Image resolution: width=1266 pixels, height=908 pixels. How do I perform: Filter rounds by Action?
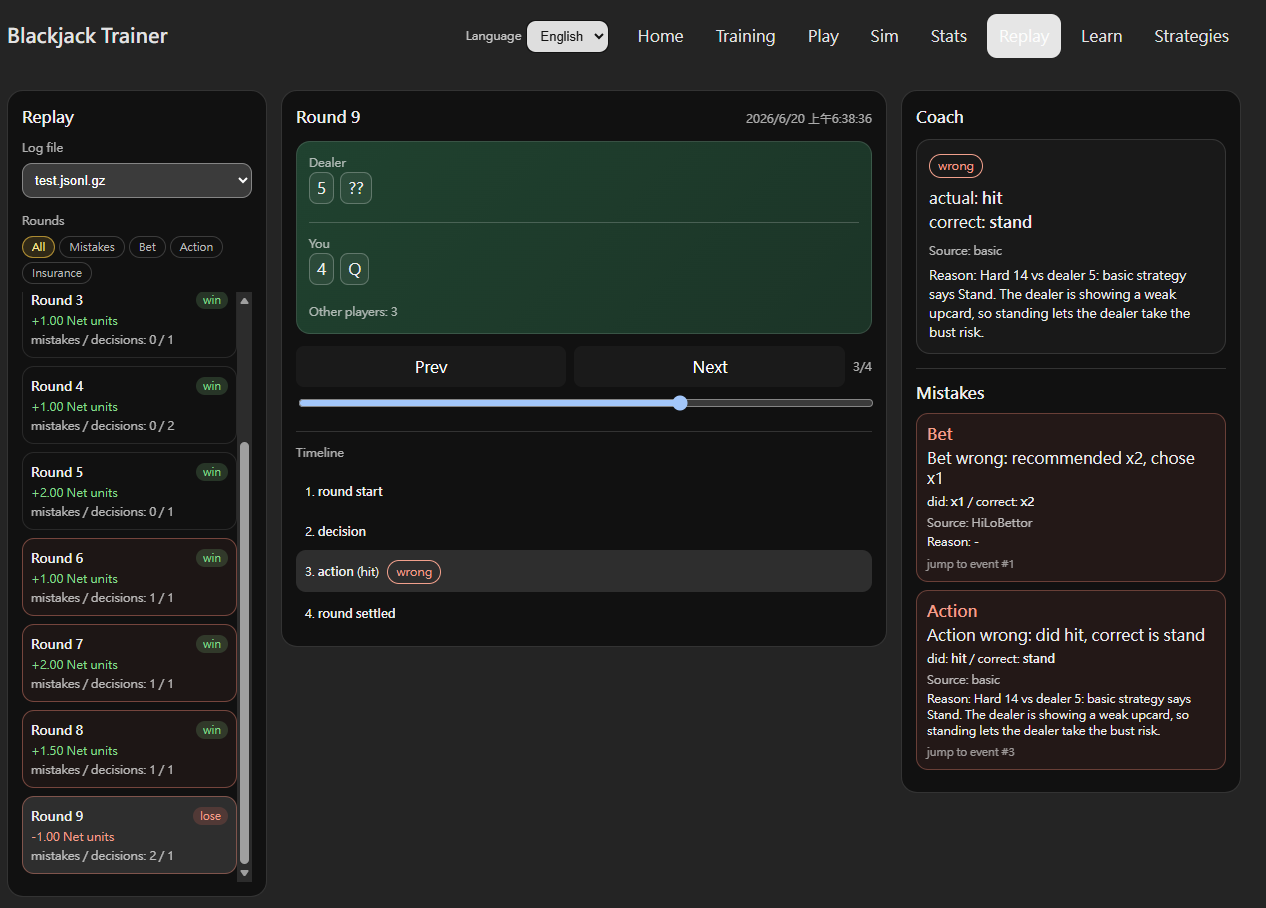click(x=196, y=247)
